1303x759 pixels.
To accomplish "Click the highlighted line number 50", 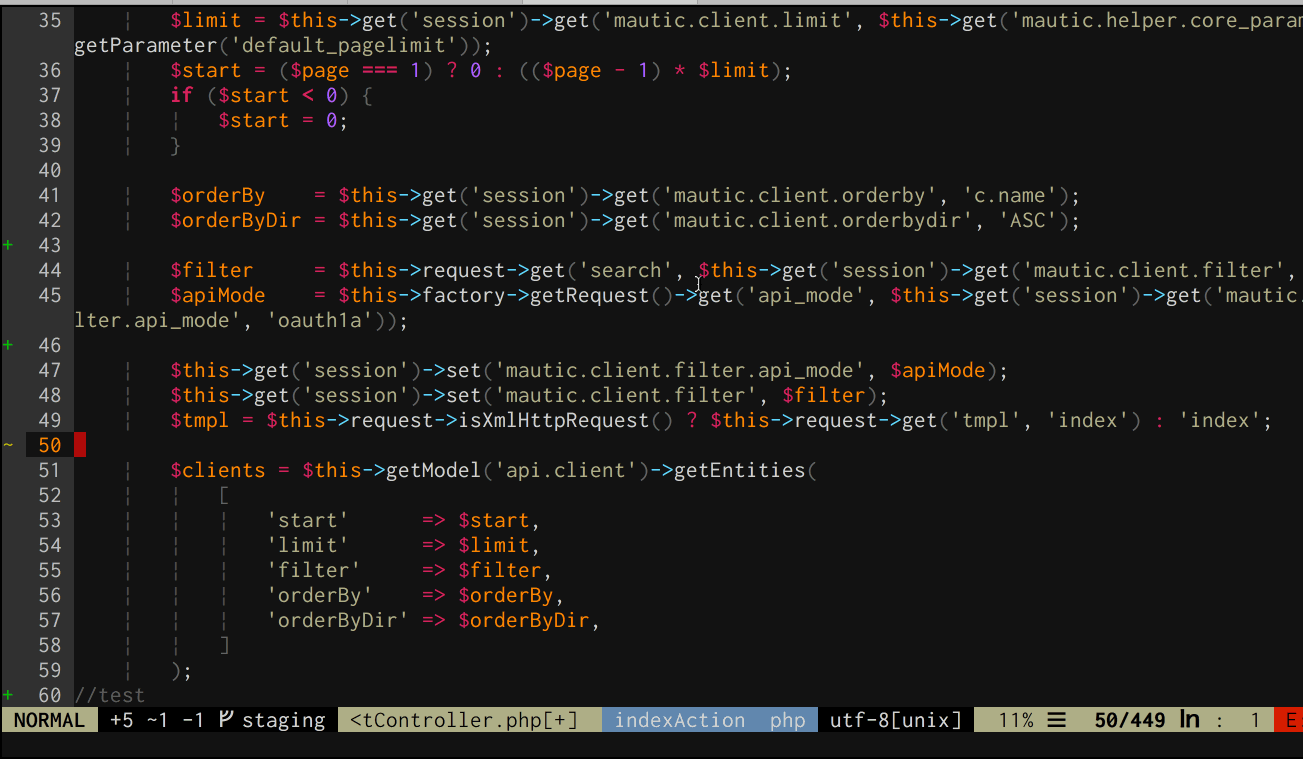I will point(51,444).
